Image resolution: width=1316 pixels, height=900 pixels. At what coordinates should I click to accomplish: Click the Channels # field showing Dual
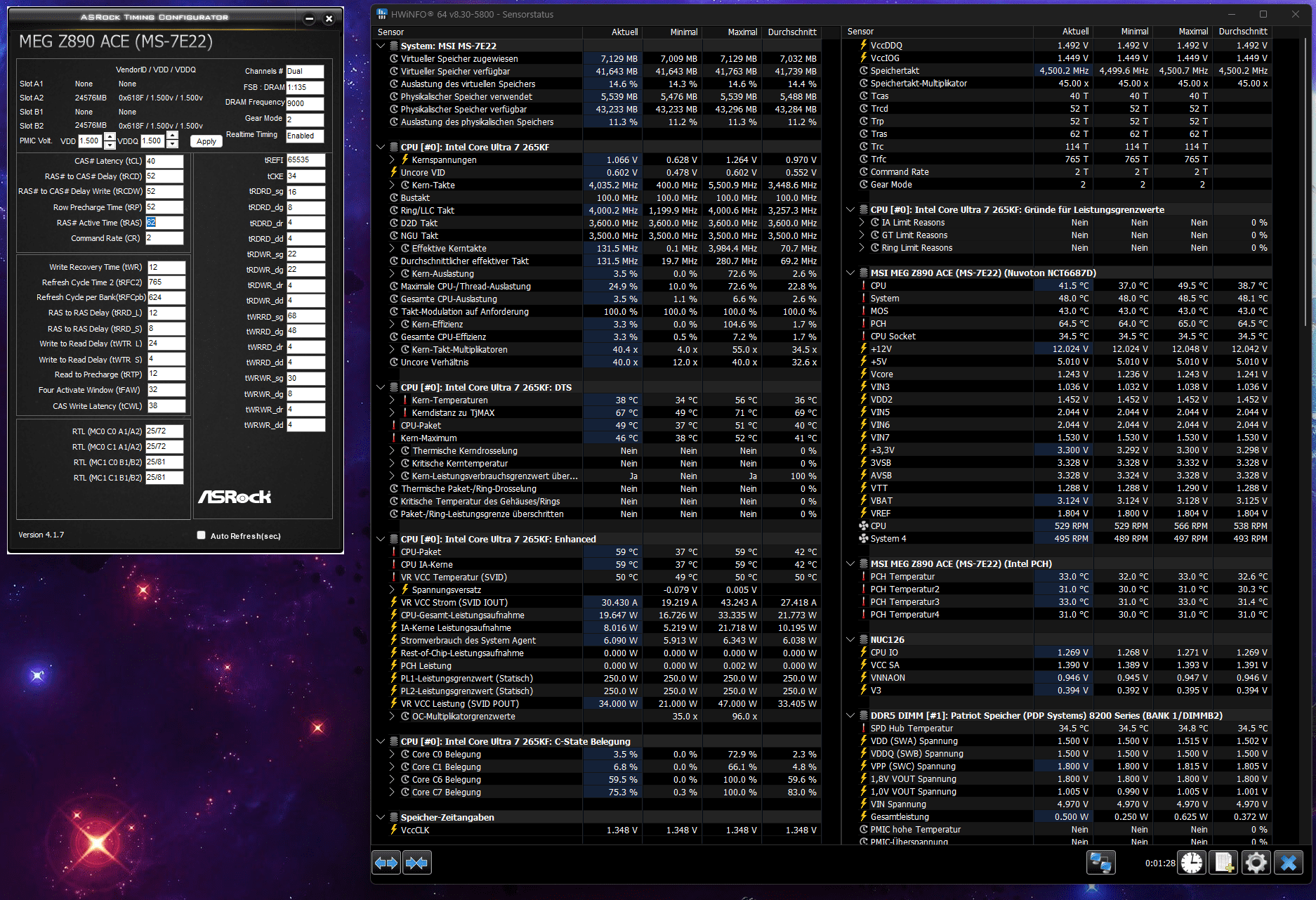(x=305, y=71)
